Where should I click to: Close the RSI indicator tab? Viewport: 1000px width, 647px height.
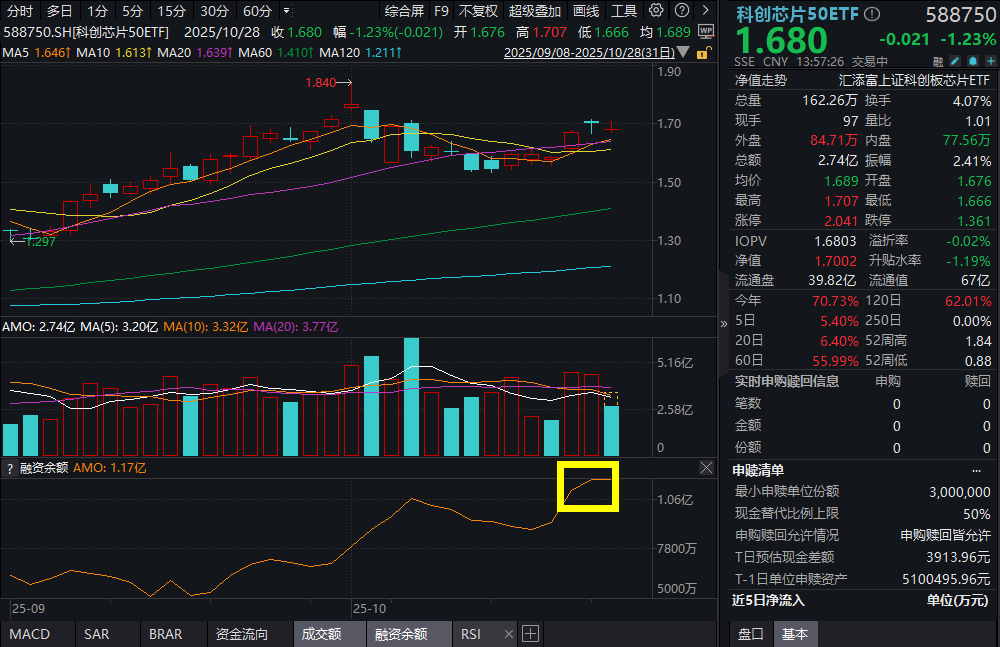click(x=508, y=634)
